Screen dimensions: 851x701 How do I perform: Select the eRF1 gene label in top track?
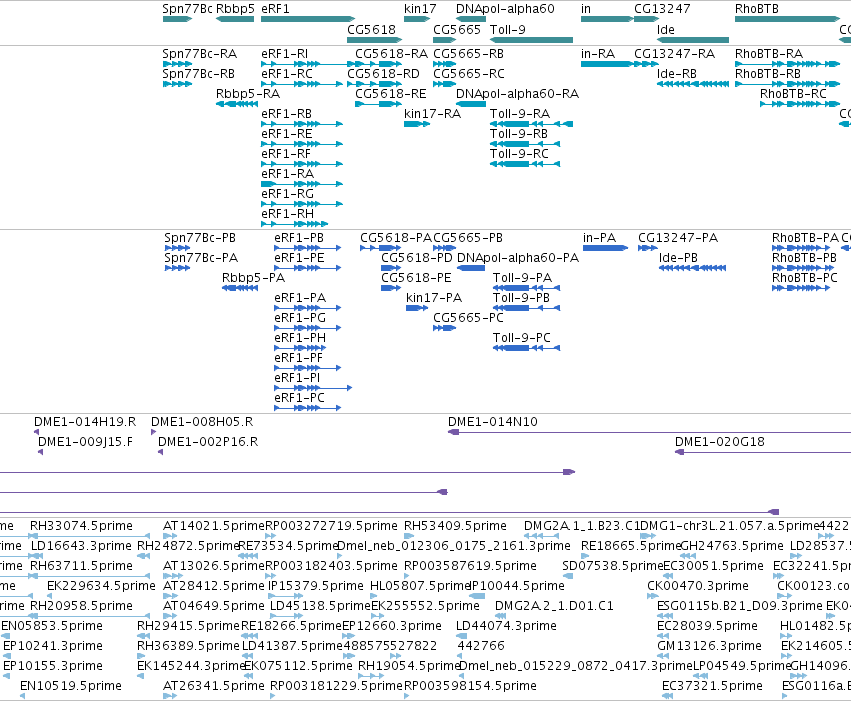pyautogui.click(x=275, y=9)
